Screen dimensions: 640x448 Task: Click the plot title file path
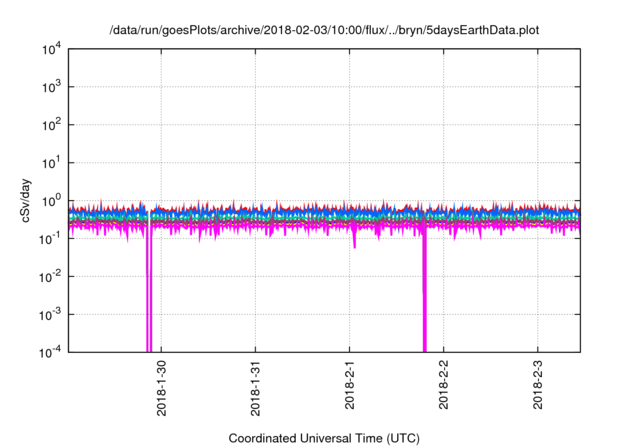click(x=324, y=30)
